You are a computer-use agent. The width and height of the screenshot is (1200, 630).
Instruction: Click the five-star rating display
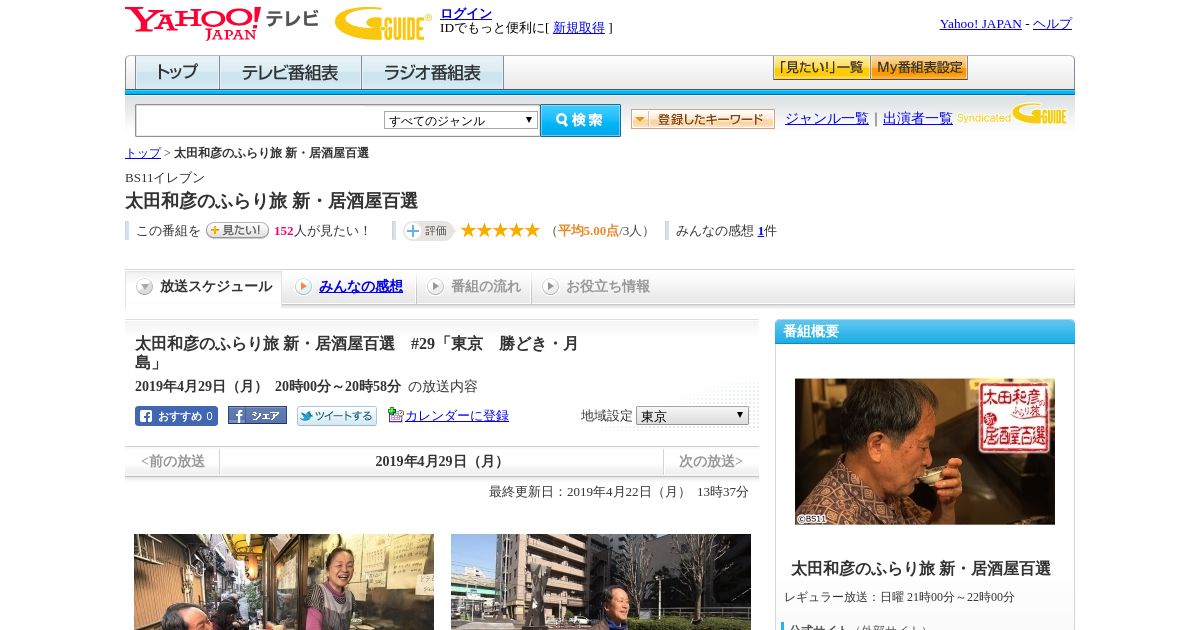click(500, 230)
